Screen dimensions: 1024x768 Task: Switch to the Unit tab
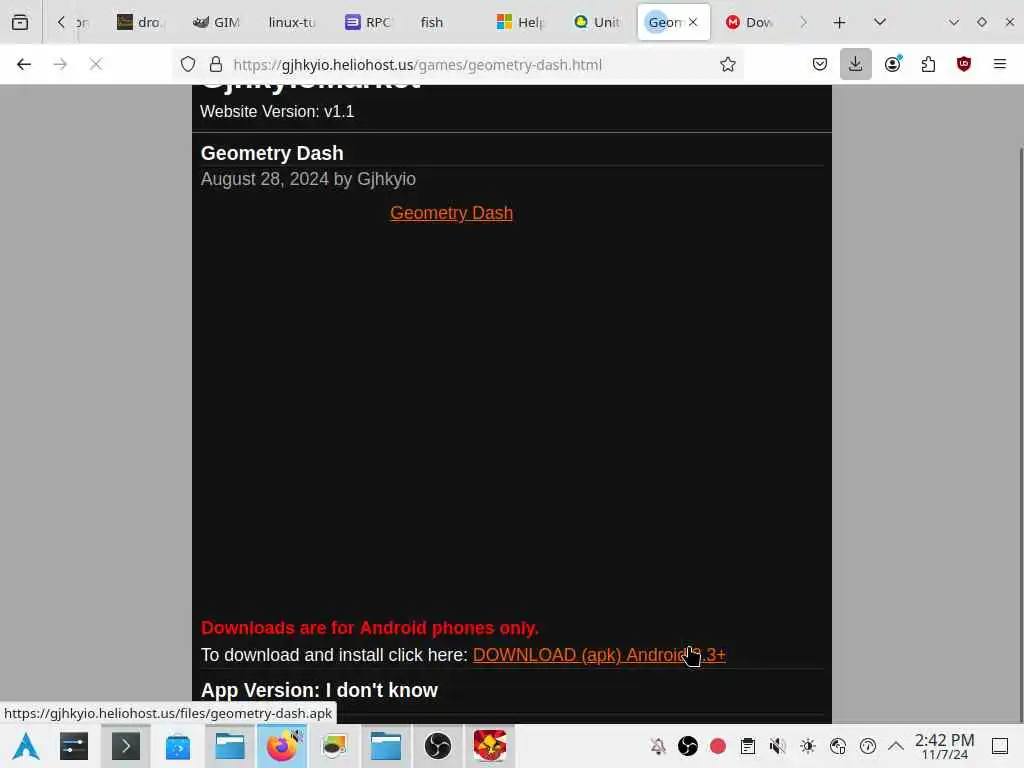coord(596,22)
